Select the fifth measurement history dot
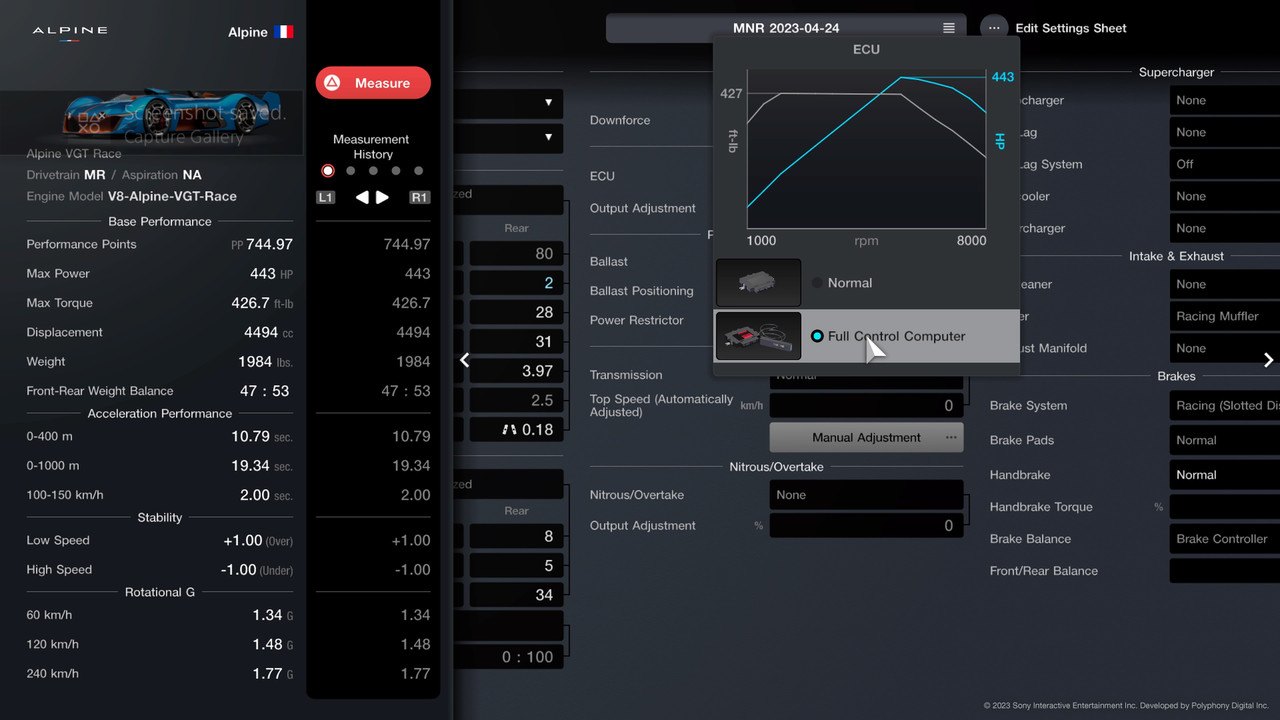Image resolution: width=1280 pixels, height=720 pixels. [418, 171]
